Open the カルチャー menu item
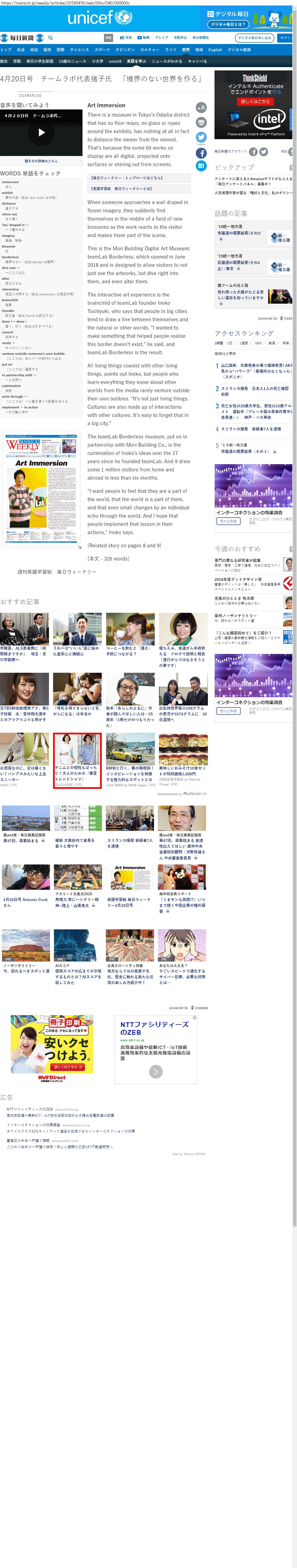The width and height of the screenshot is (297, 1568). click(150, 49)
